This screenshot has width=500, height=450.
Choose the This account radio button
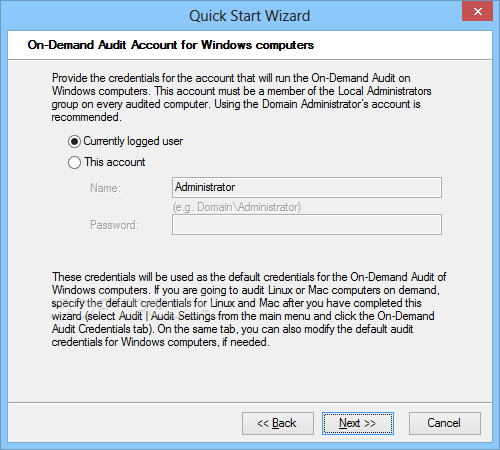(74, 163)
